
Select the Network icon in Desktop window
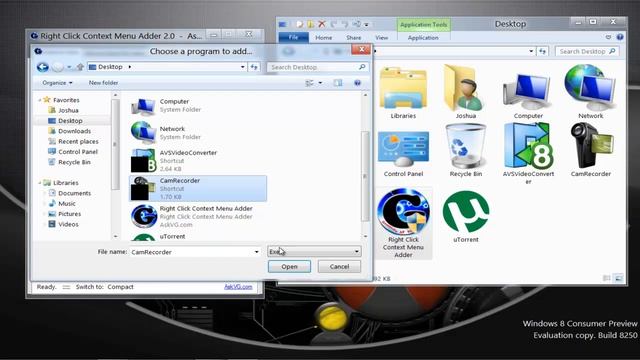pos(590,88)
